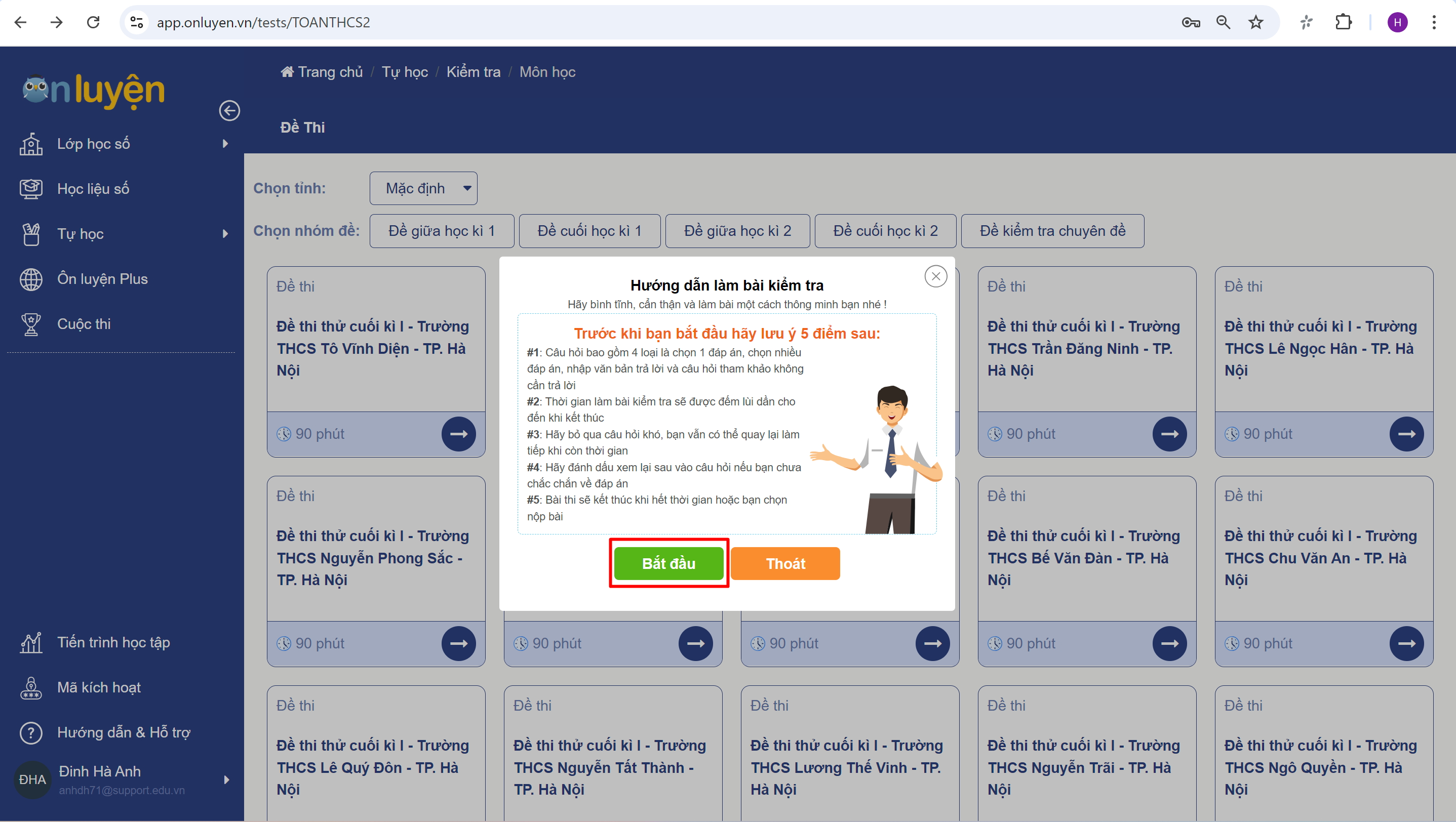
Task: Click the Học liệu số monitor icon
Action: coord(31,189)
